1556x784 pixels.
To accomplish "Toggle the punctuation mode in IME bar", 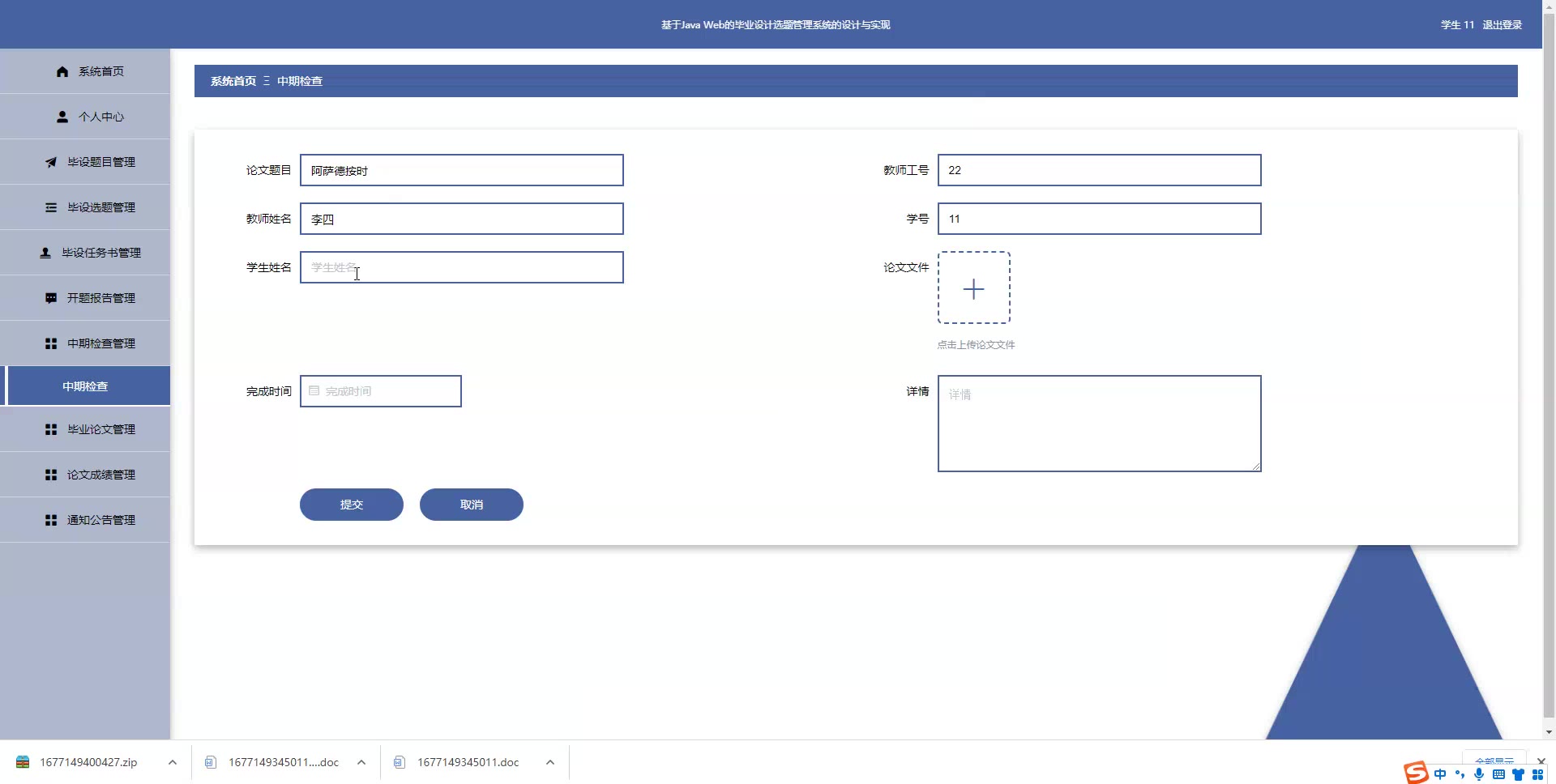I will click(1460, 774).
